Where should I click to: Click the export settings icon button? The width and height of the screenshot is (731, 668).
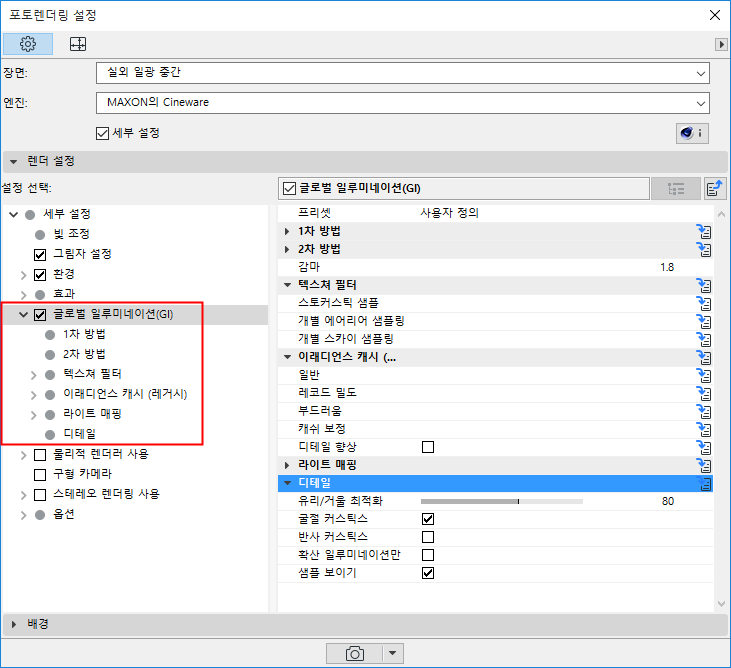[x=715, y=188]
